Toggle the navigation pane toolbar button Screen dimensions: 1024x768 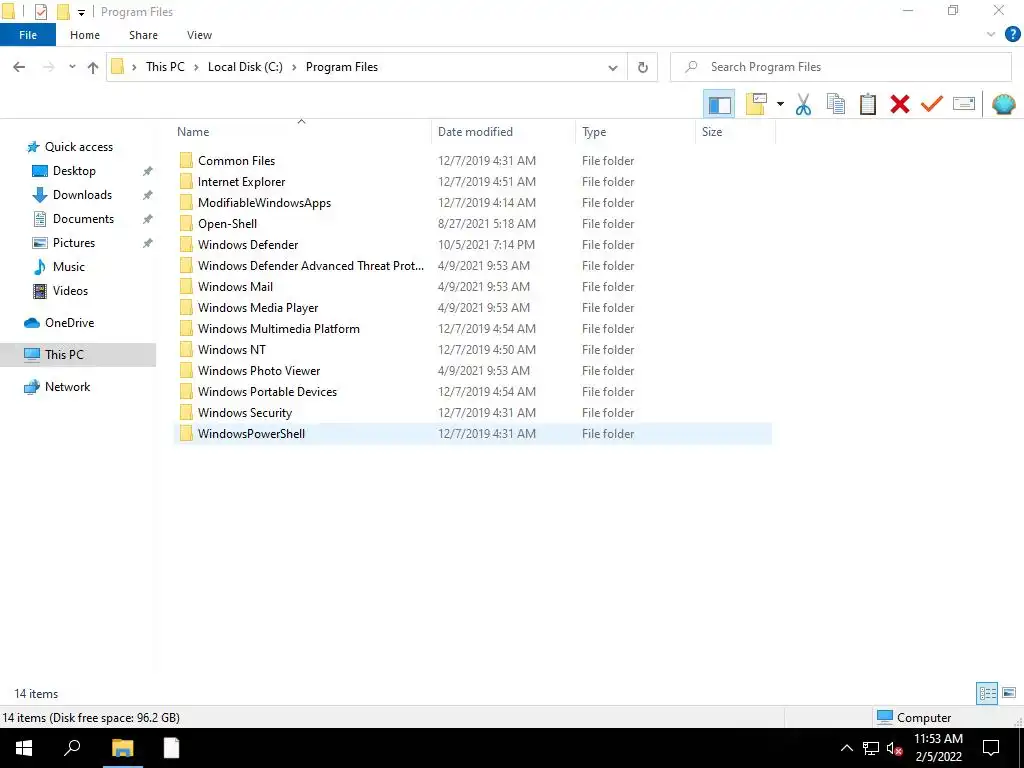(x=719, y=104)
